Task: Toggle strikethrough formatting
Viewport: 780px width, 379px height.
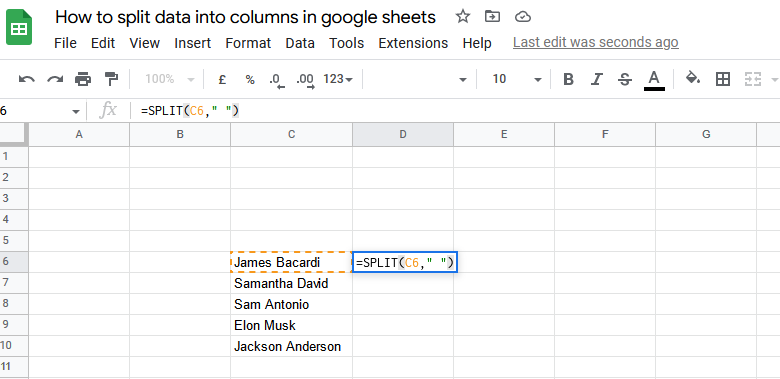Action: pyautogui.click(x=625, y=79)
